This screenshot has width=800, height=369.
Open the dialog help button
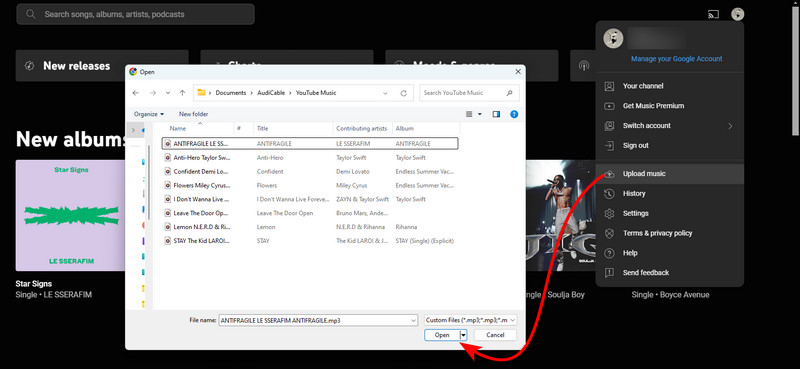pos(514,114)
